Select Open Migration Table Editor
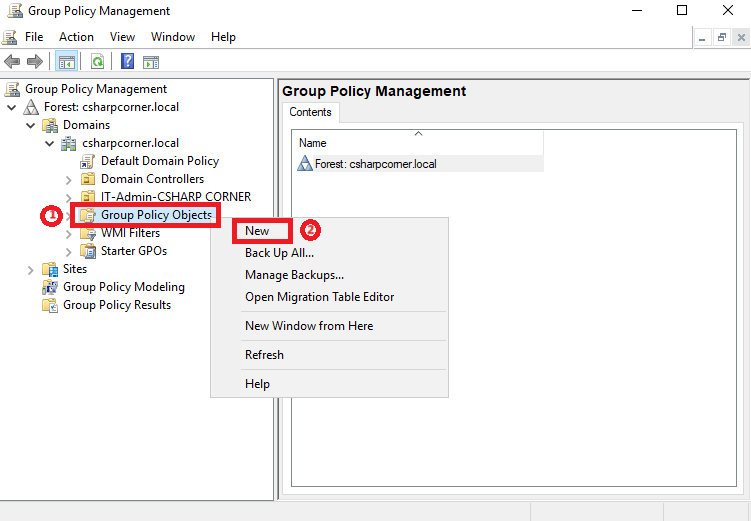This screenshot has height=521, width=751. 330,297
